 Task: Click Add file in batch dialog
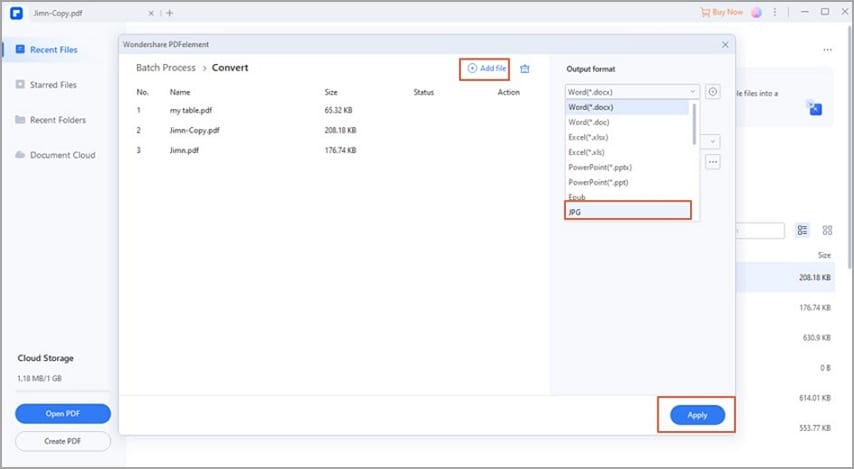point(486,69)
